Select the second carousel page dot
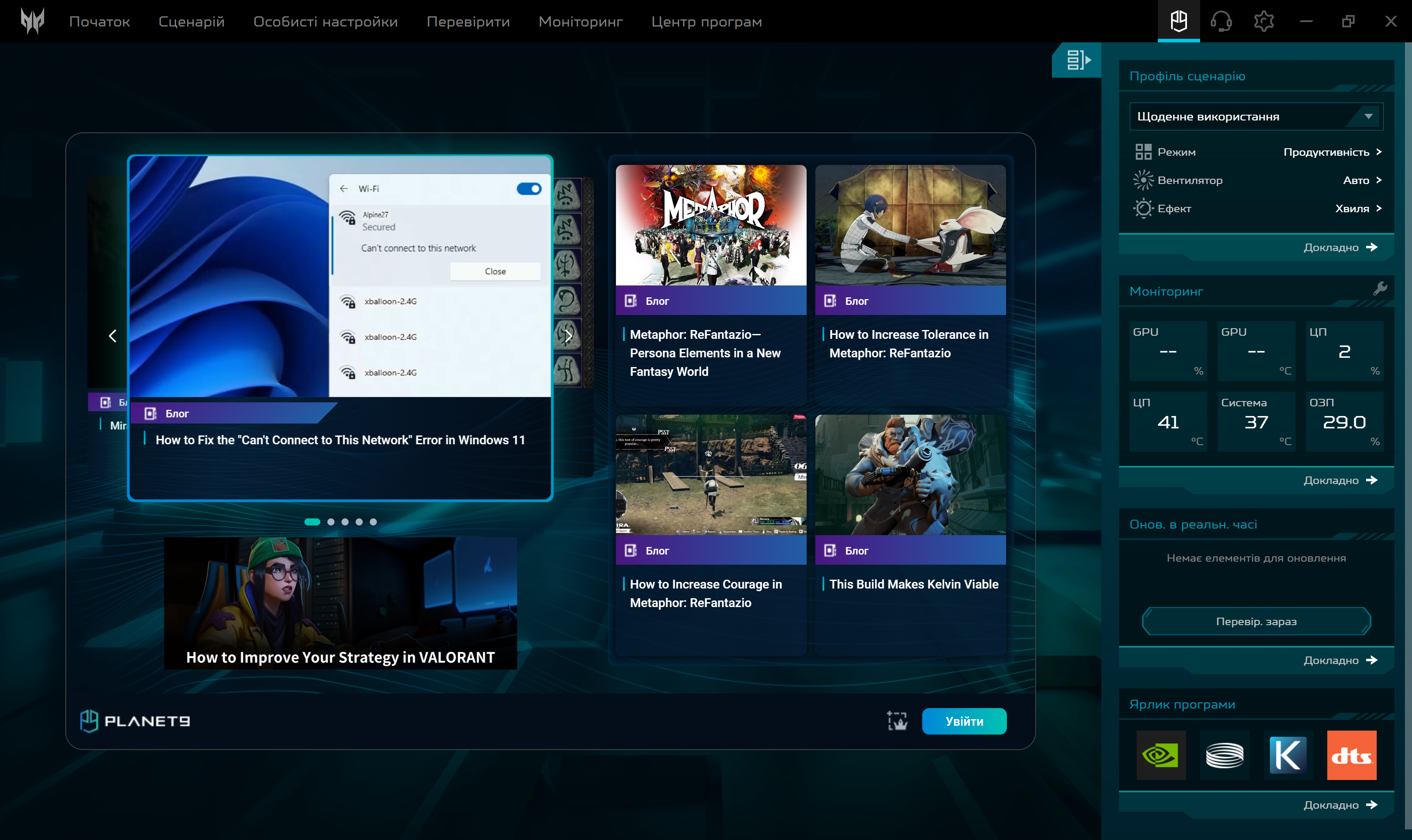The width and height of the screenshot is (1412, 840). [330, 522]
